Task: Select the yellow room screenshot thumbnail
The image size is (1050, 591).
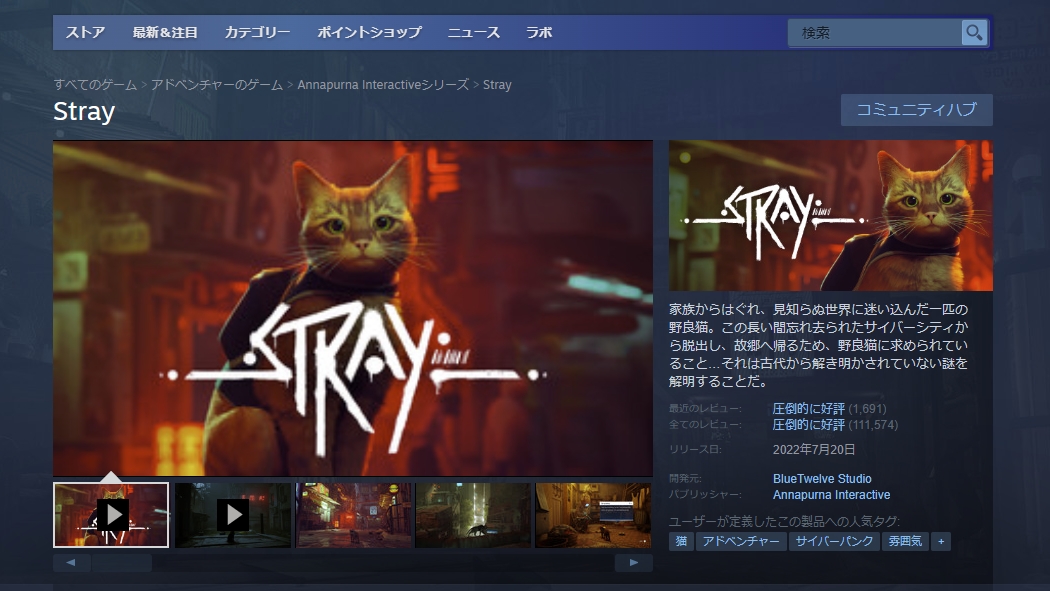Action: pos(593,515)
